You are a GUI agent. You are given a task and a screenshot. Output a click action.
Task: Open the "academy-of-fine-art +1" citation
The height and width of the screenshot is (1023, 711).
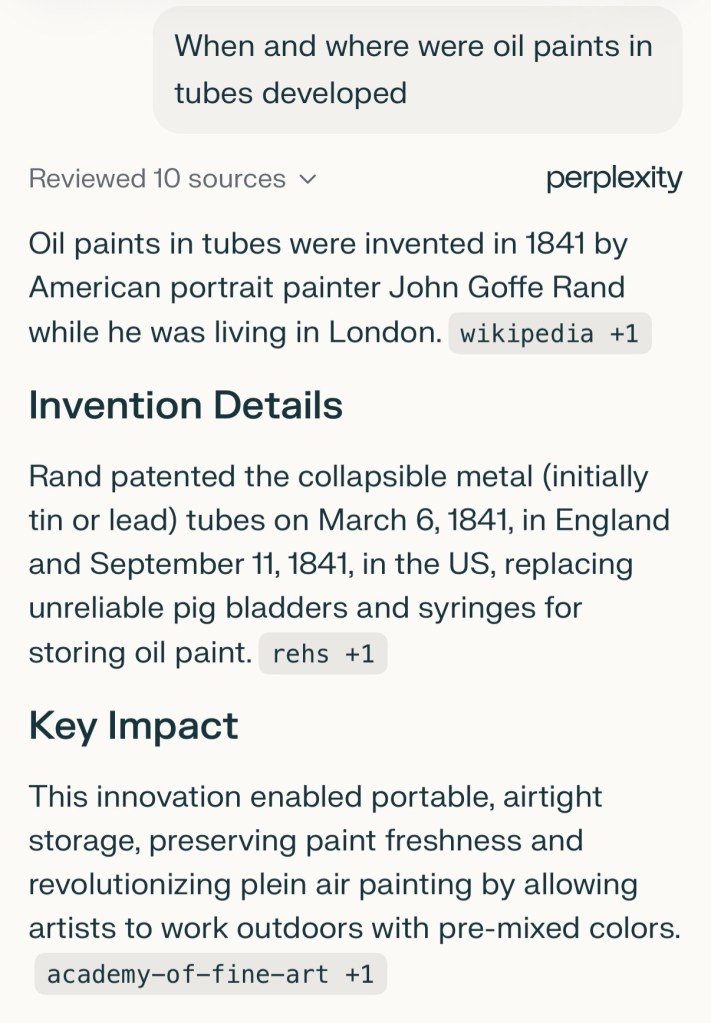click(x=210, y=974)
